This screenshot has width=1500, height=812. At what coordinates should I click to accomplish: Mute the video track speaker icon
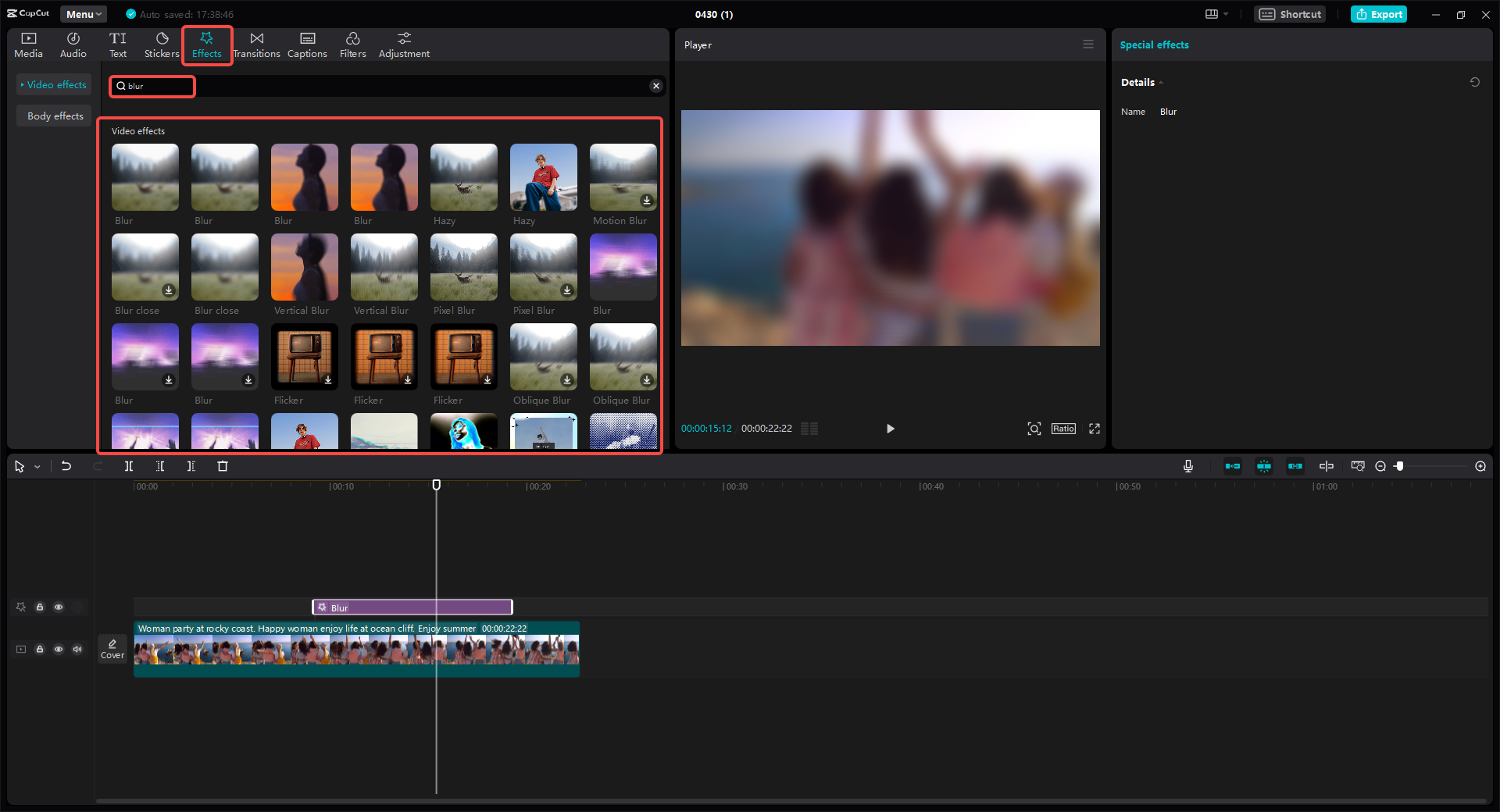(77, 649)
